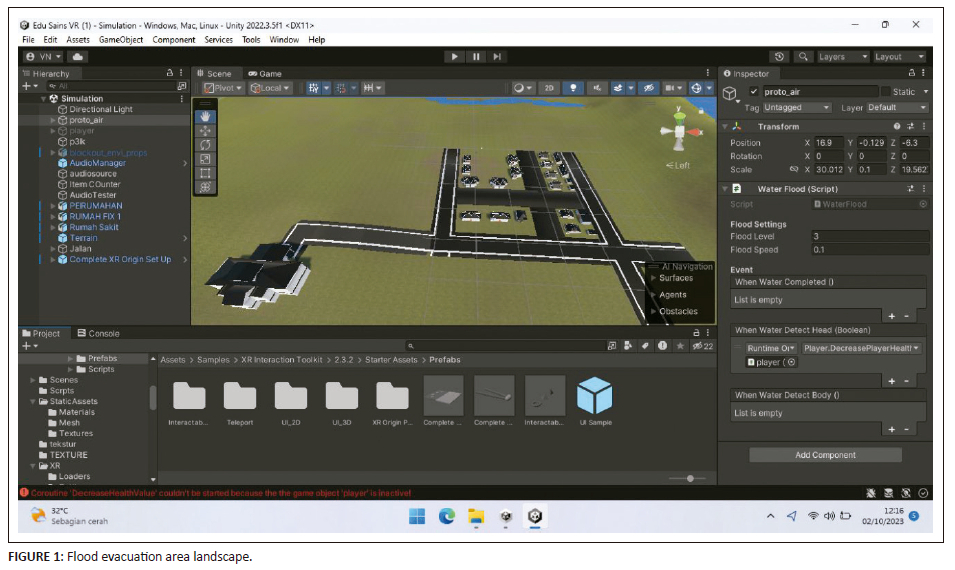Select the Move tool in Scene toolbar
955x570 pixels.
(x=205, y=130)
